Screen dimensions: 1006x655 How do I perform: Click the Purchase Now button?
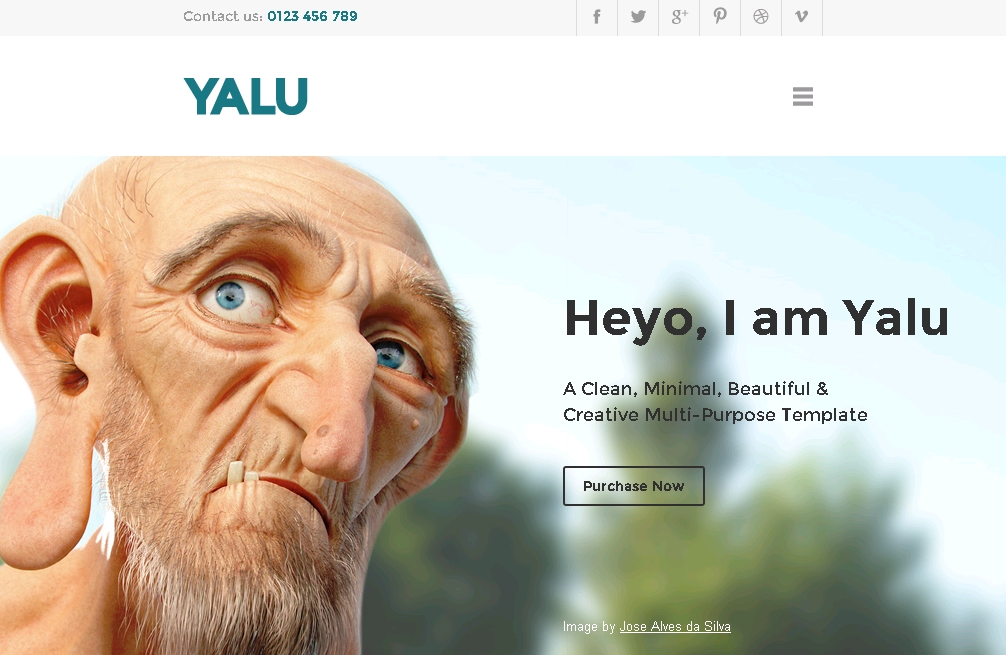pyautogui.click(x=633, y=486)
